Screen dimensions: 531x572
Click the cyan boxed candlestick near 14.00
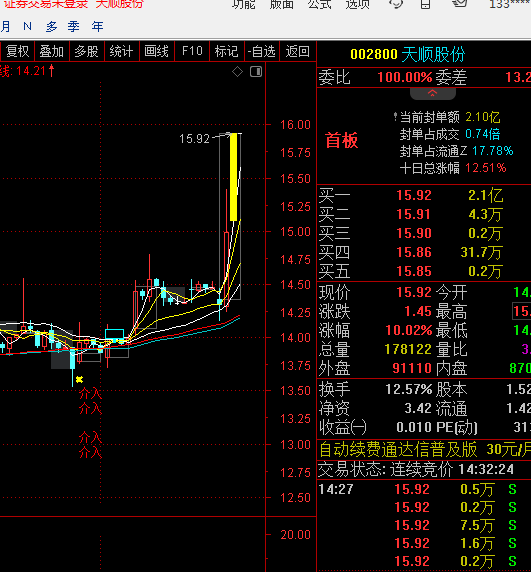click(x=115, y=335)
